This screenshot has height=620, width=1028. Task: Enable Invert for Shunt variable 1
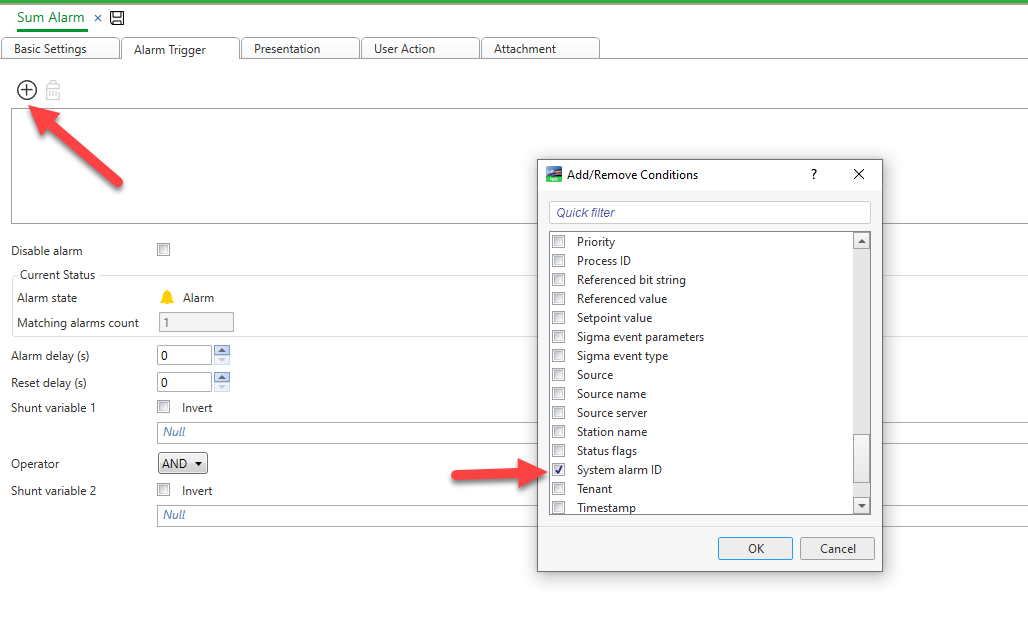click(164, 407)
